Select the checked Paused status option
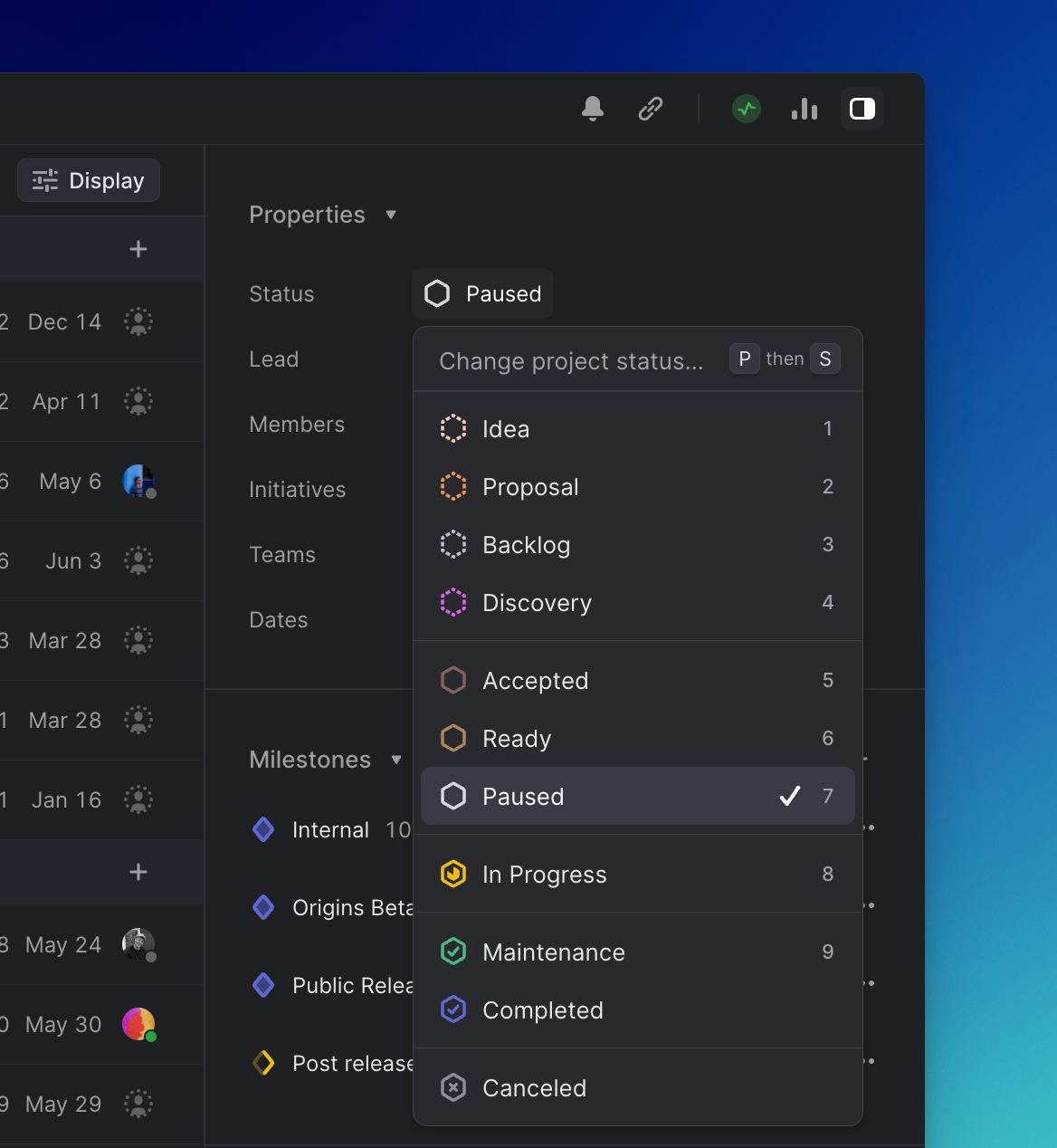The width and height of the screenshot is (1057, 1148). (x=638, y=796)
